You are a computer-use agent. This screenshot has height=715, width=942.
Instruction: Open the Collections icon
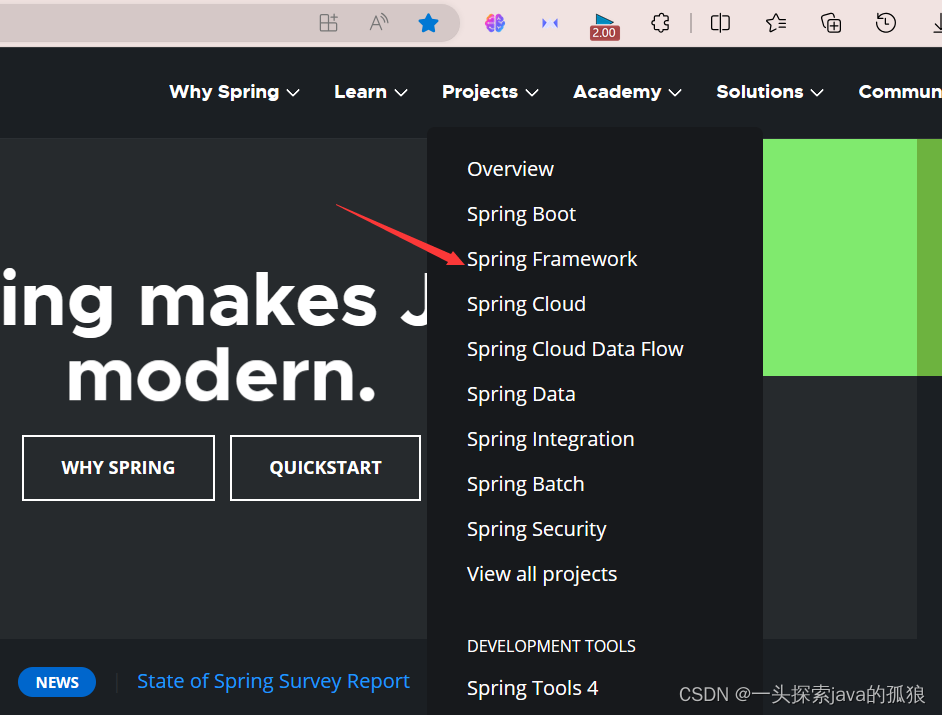(x=831, y=23)
